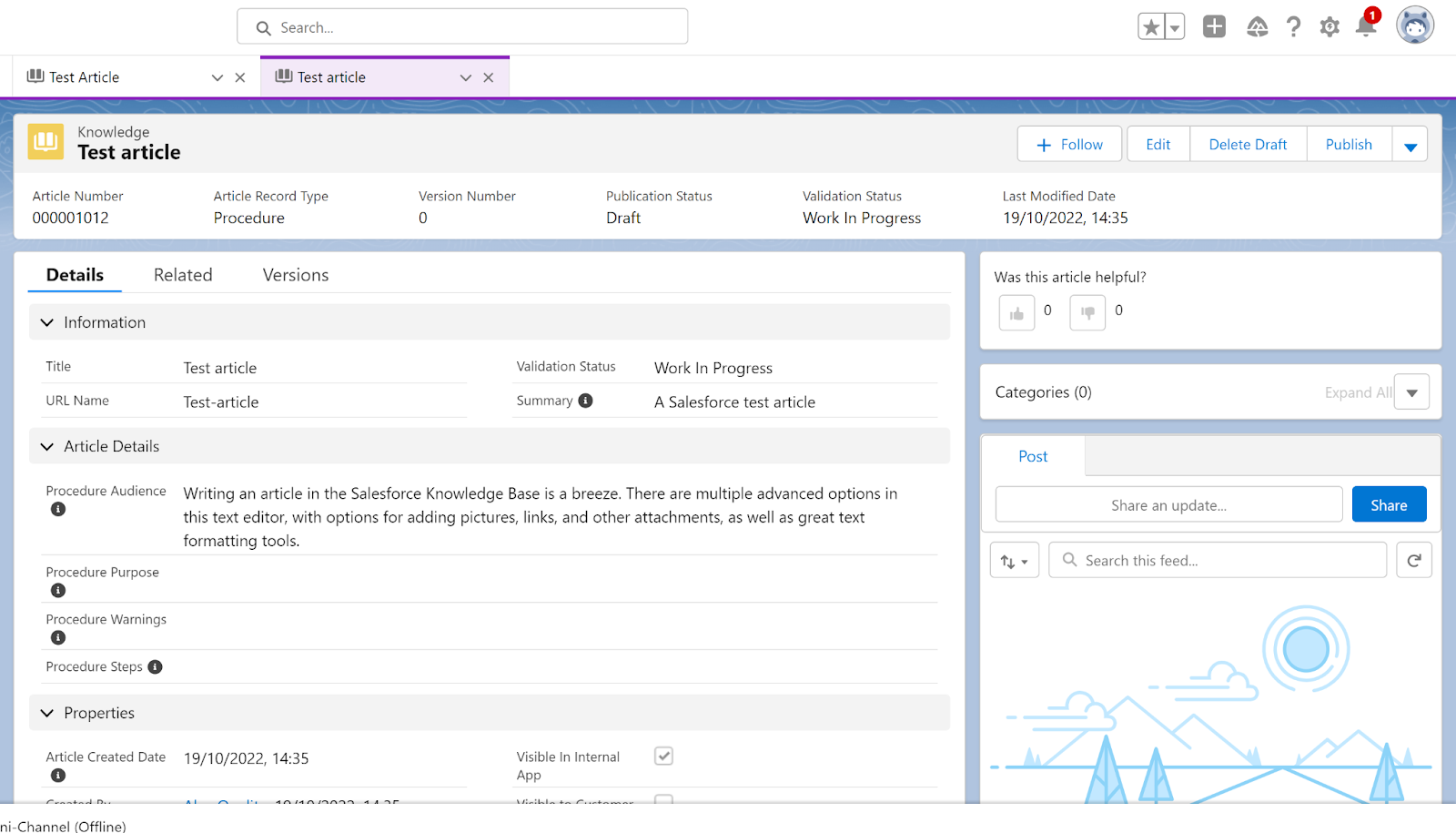Viewport: 1456px width, 833px height.
Task: Open more actions dropdown next to Publish
Action: point(1410,145)
